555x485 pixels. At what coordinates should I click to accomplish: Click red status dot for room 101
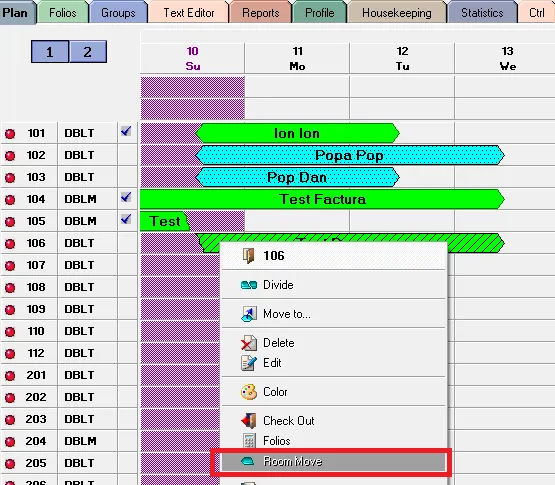pos(10,134)
